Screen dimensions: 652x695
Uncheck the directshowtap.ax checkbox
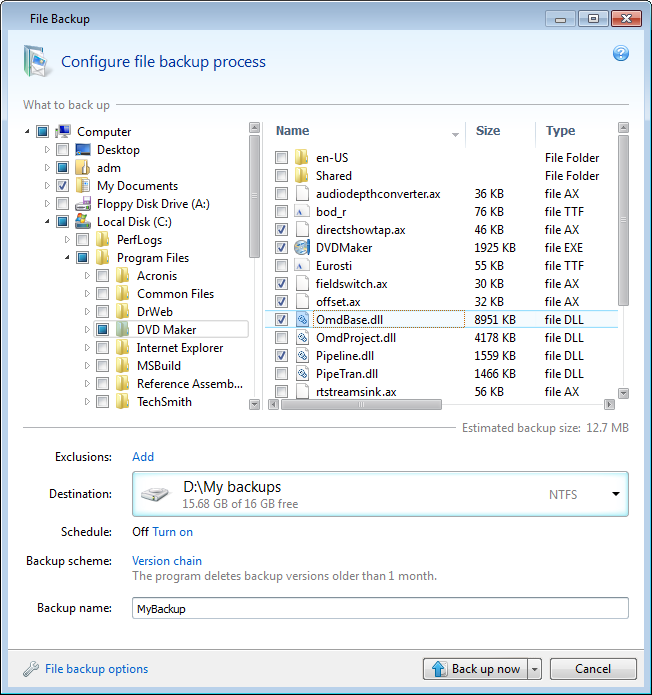[281, 230]
